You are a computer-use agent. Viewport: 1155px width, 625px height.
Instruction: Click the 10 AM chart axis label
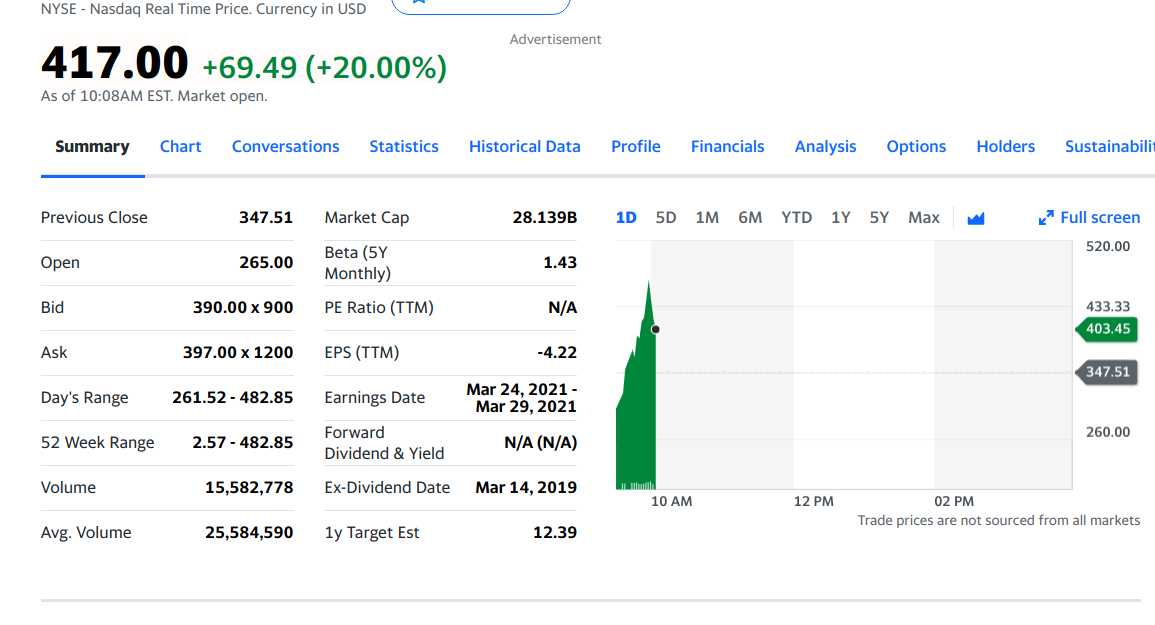(672, 501)
